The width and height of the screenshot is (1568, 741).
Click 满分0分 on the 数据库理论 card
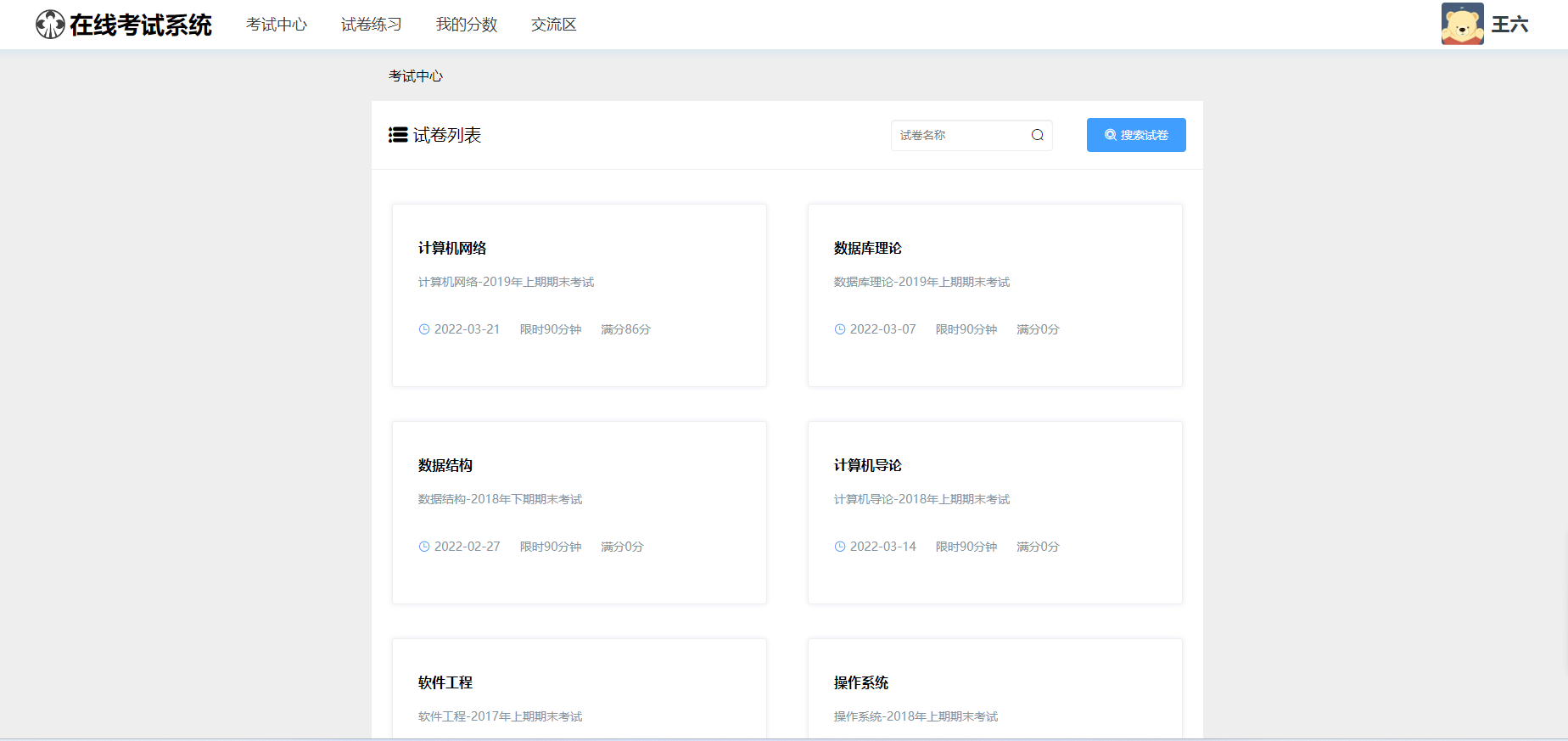[x=1039, y=329]
